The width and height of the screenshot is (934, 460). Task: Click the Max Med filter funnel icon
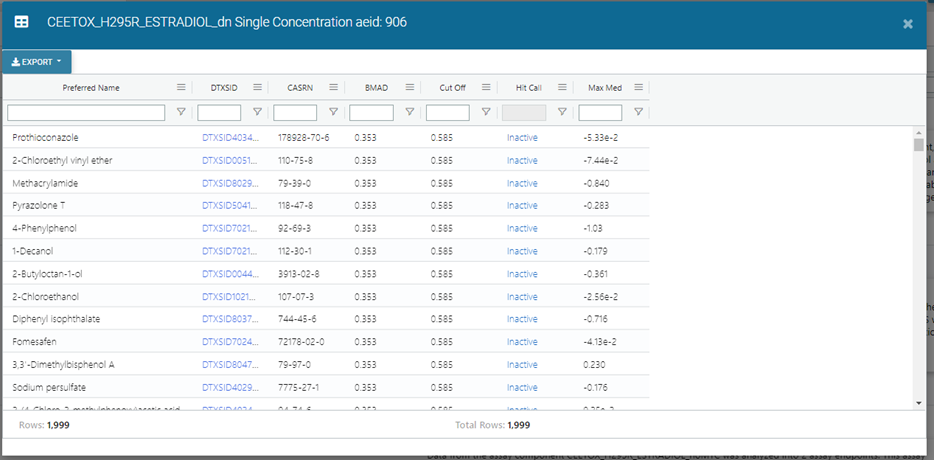(638, 113)
